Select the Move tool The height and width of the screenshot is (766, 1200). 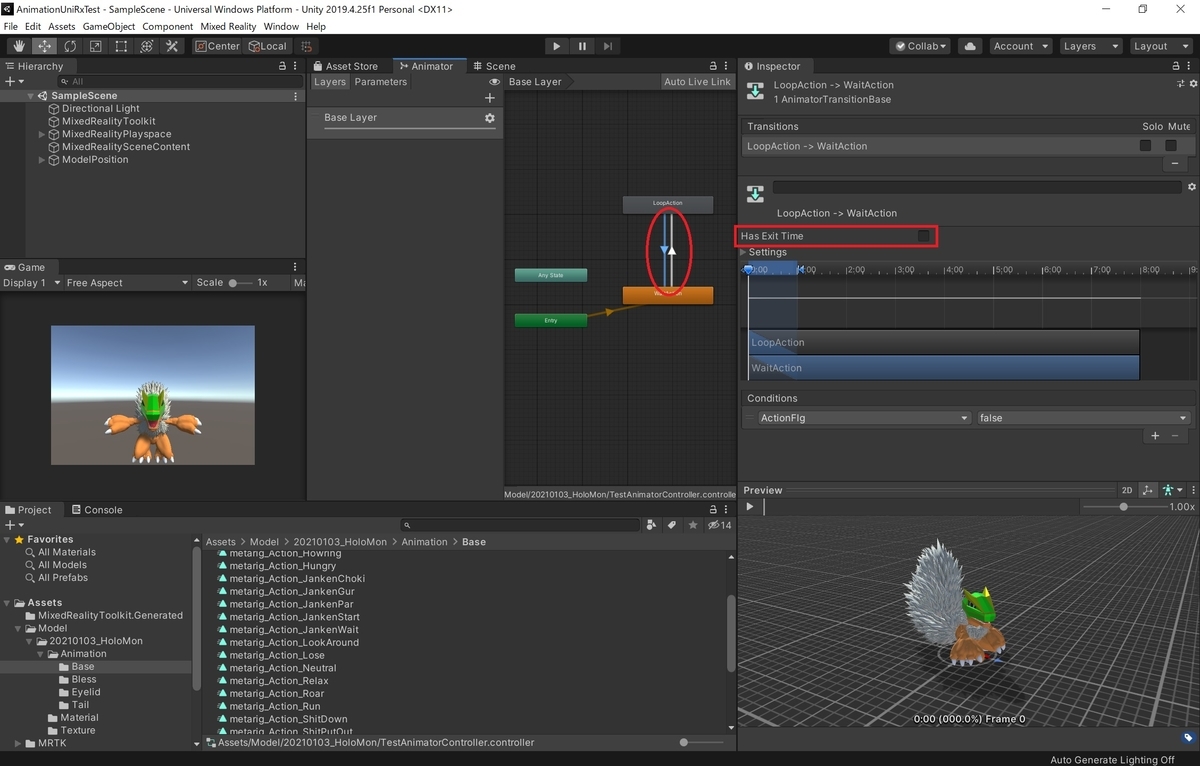point(45,46)
